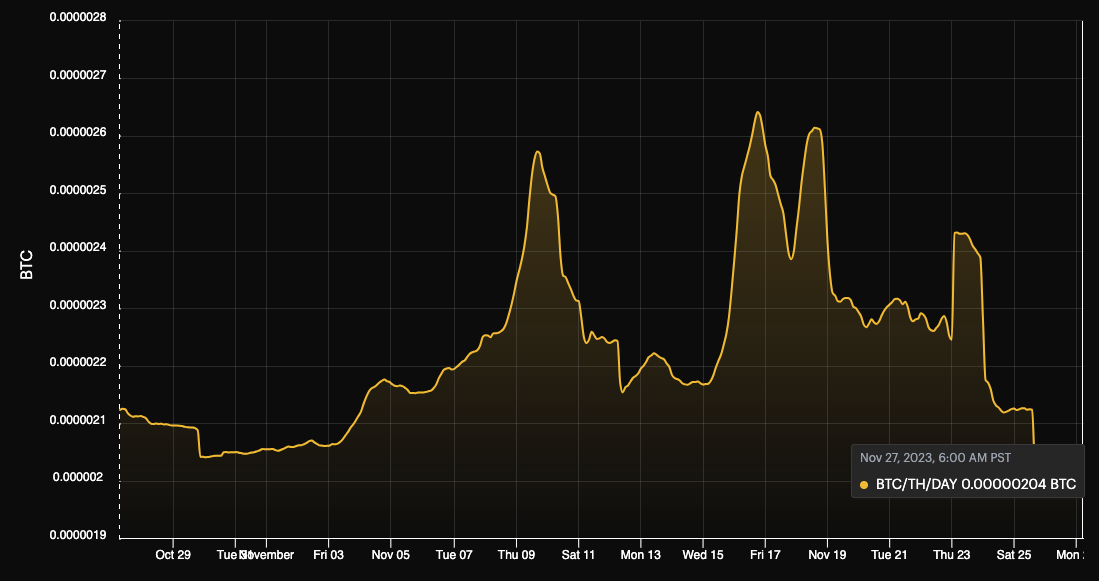This screenshot has width=1099, height=581.
Task: Click the 0.0000022 y-axis label
Action: (78, 362)
